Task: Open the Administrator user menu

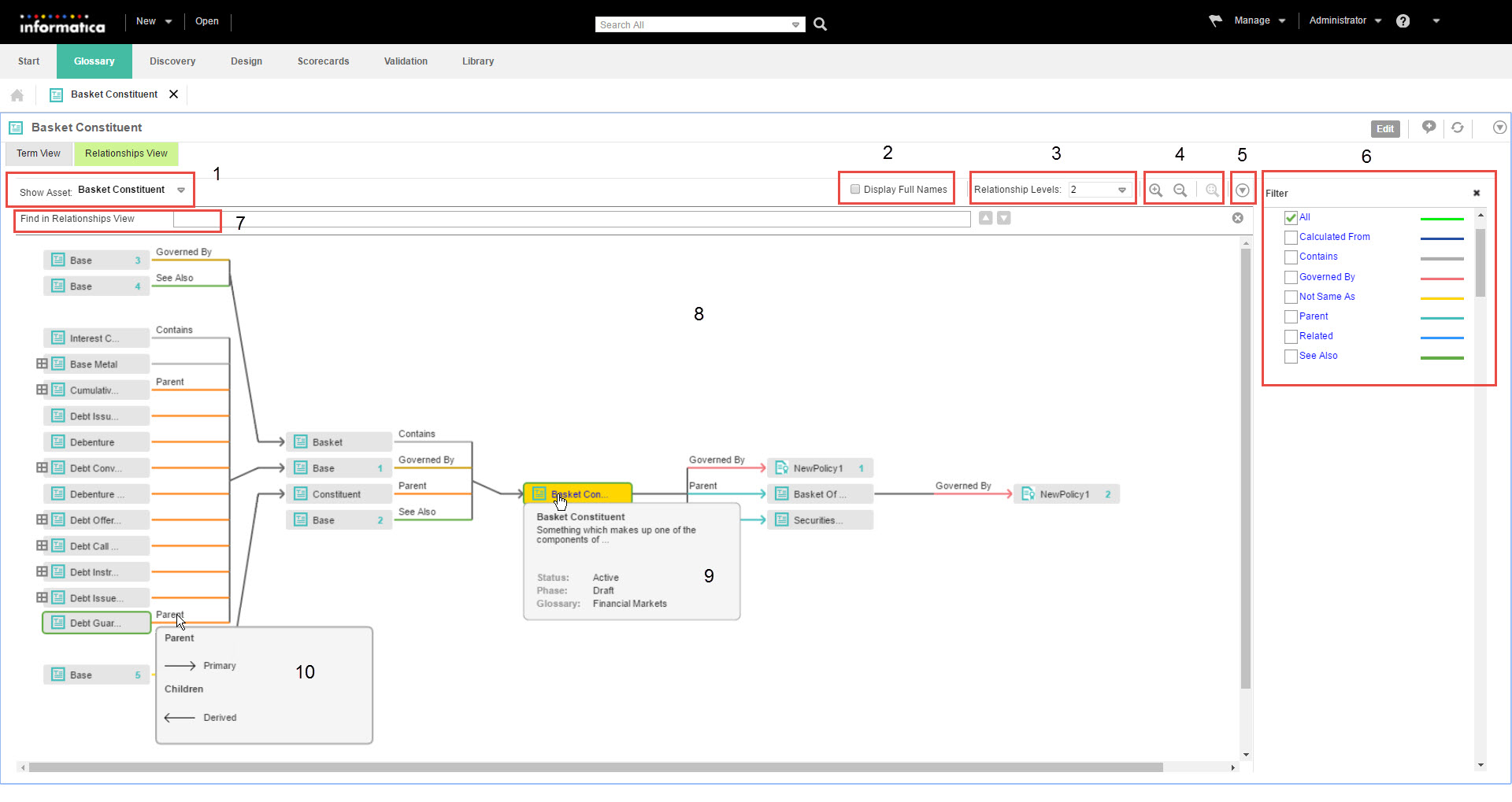Action: (1345, 20)
